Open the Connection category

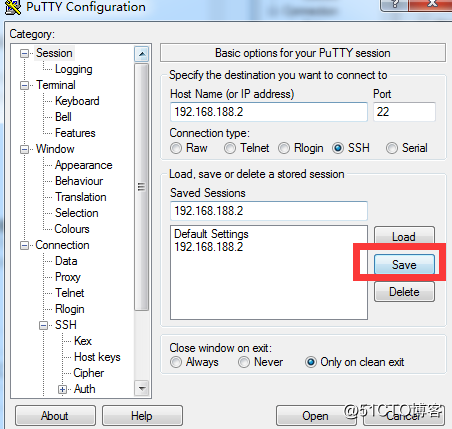pyautogui.click(x=62, y=245)
